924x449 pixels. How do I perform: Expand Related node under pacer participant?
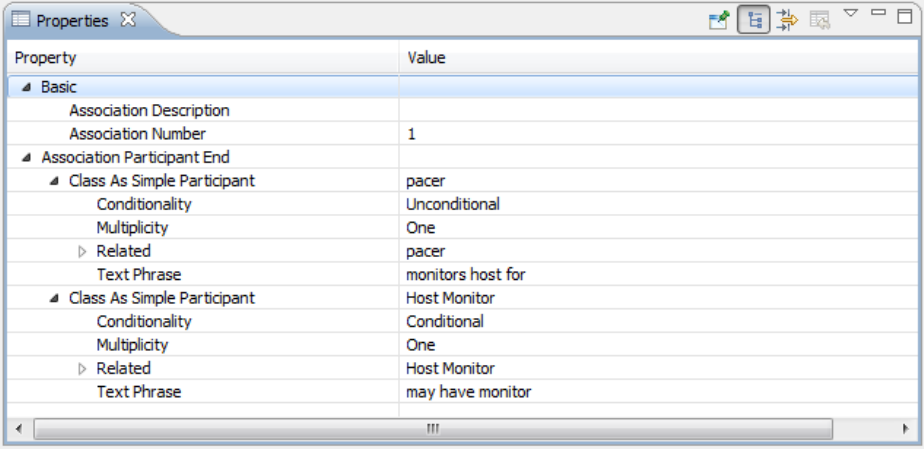83,252
